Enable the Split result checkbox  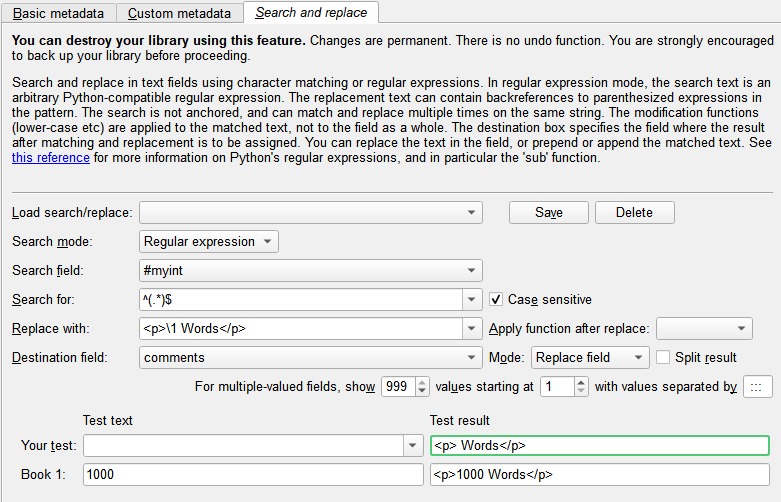pos(663,357)
